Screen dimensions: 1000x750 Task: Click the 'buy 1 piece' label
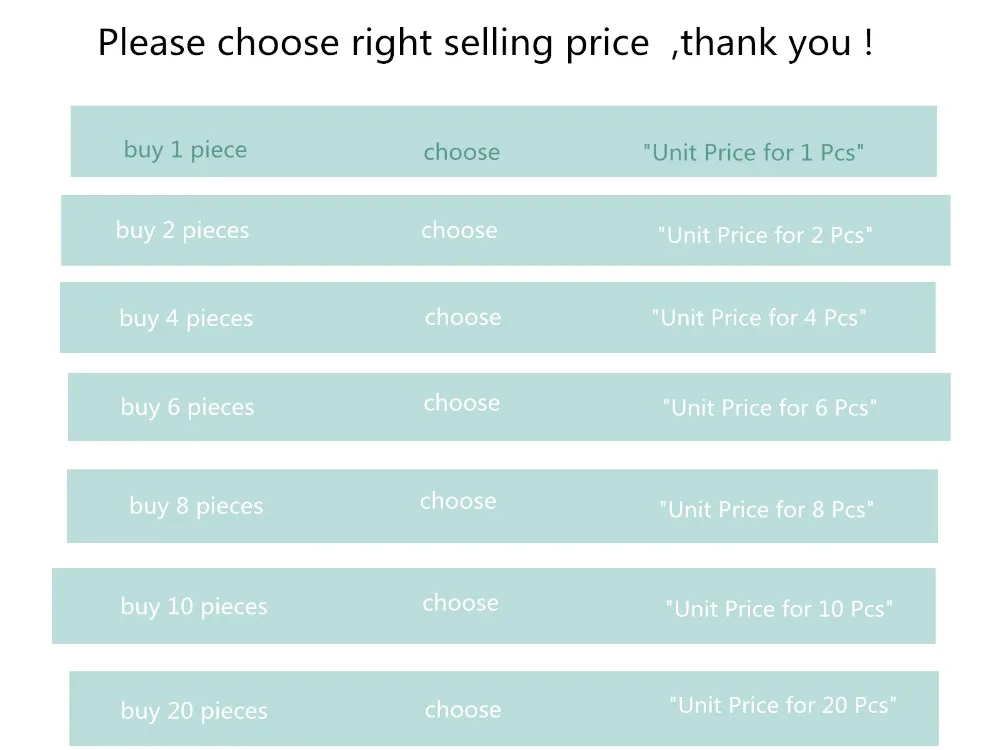(x=185, y=150)
